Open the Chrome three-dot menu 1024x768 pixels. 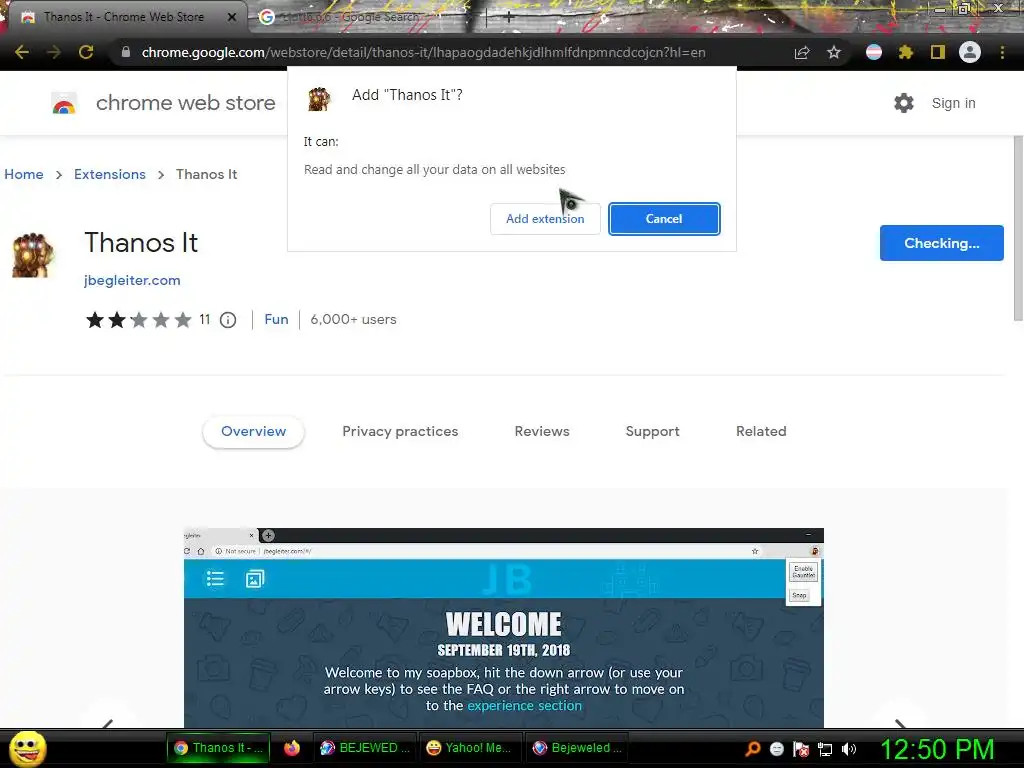[x=1002, y=52]
